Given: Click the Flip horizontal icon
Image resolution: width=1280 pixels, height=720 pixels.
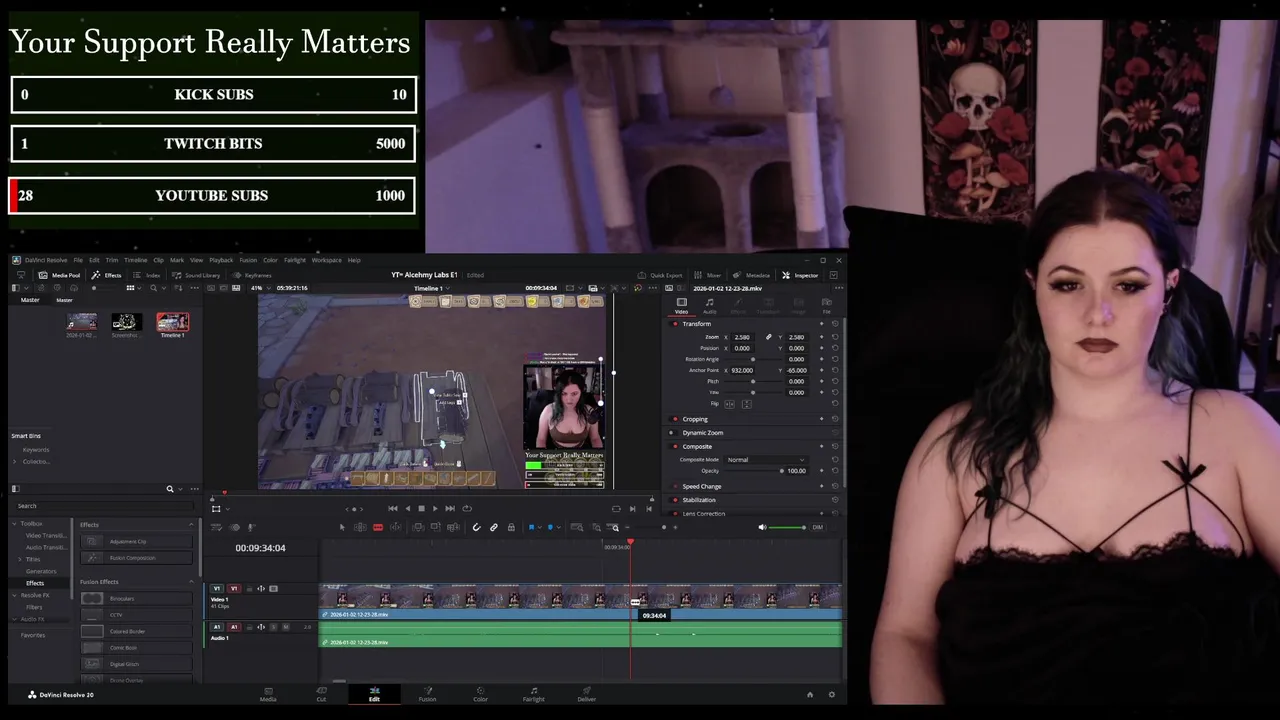Looking at the screenshot, I should [729, 404].
